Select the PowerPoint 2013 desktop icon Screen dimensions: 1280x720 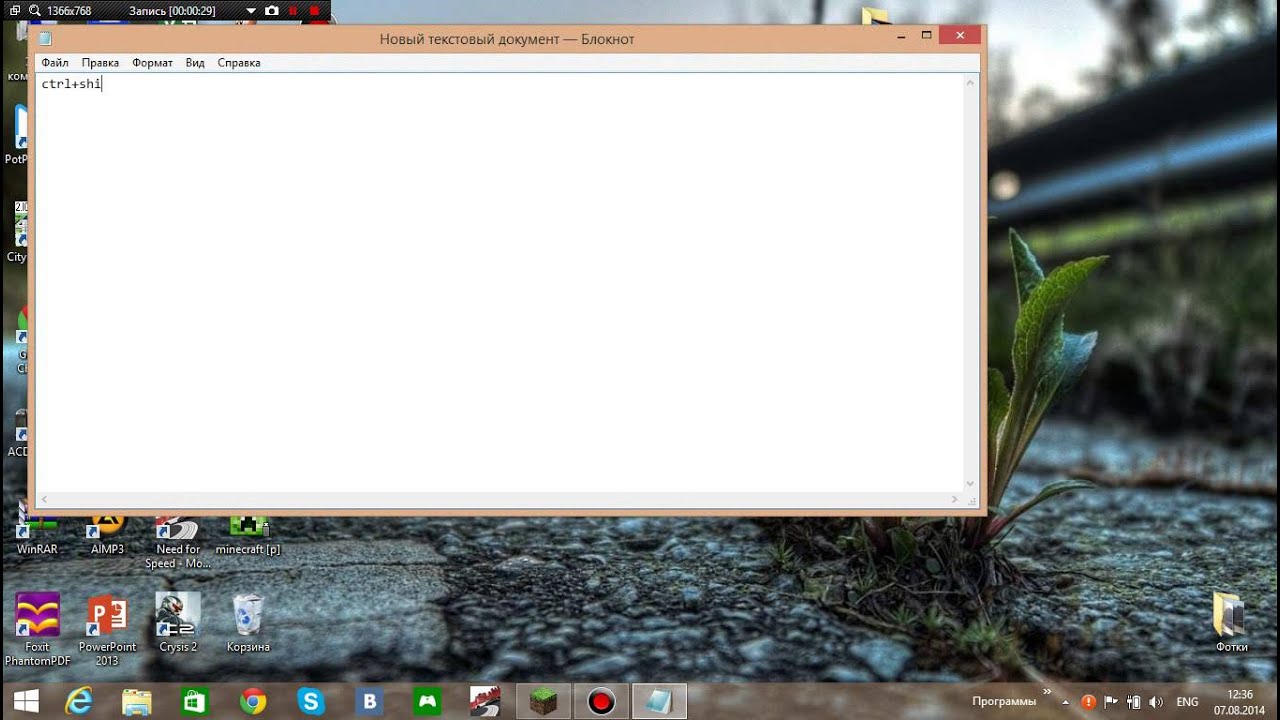pyautogui.click(x=107, y=630)
